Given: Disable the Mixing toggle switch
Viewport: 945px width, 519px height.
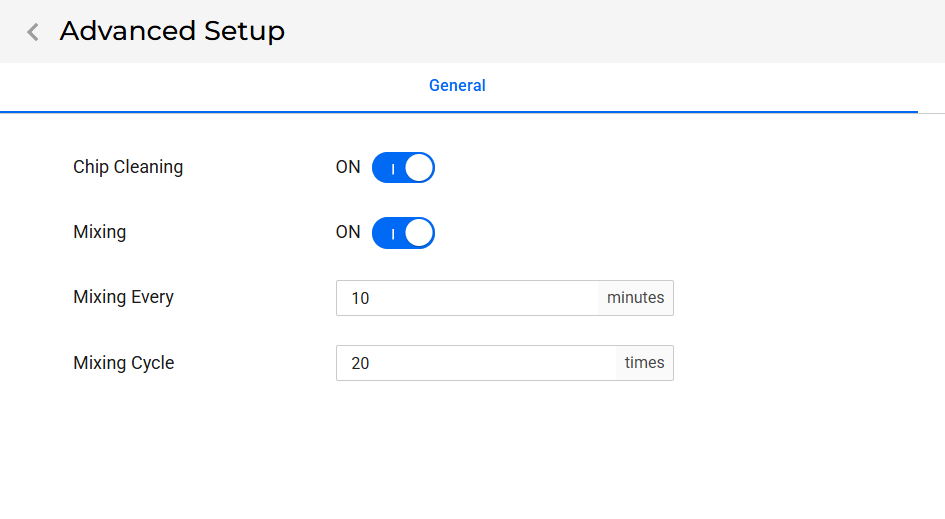Looking at the screenshot, I should 403,233.
